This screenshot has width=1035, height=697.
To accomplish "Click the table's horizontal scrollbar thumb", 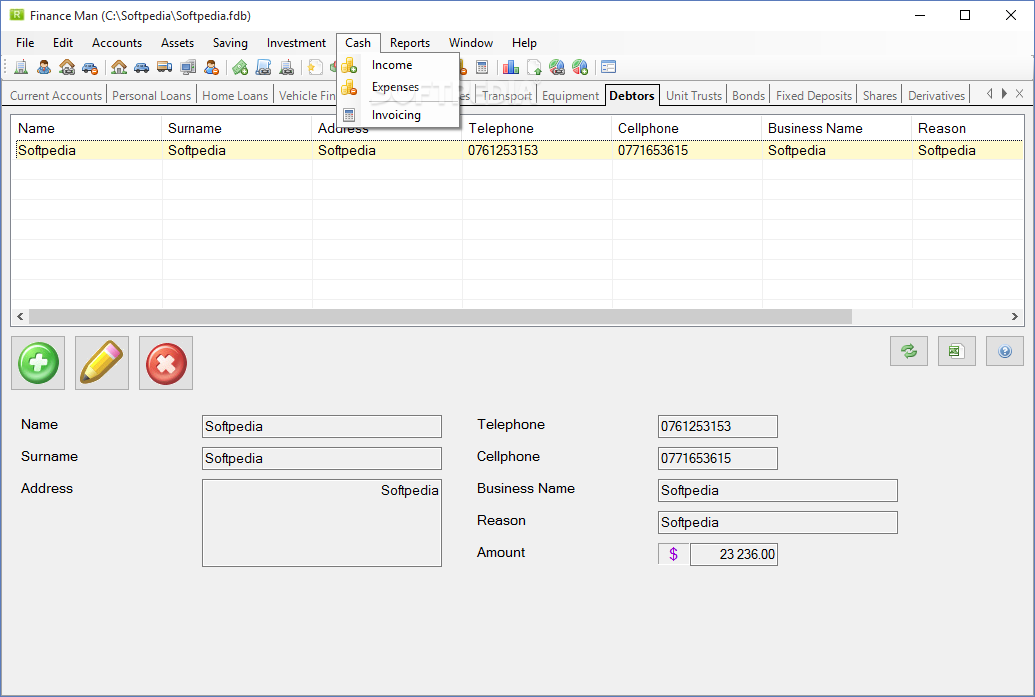I will point(440,317).
